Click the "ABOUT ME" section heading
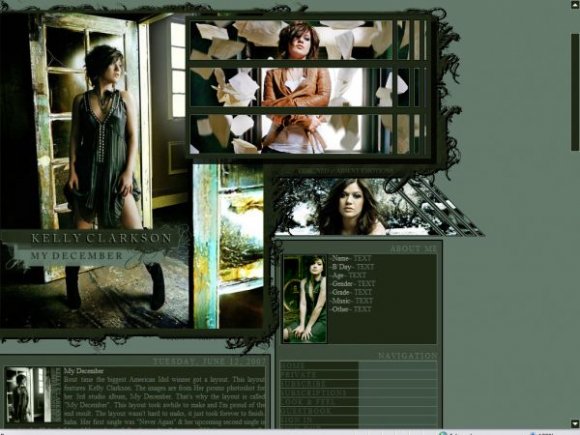Screen dimensions: 580x435 tap(414, 249)
